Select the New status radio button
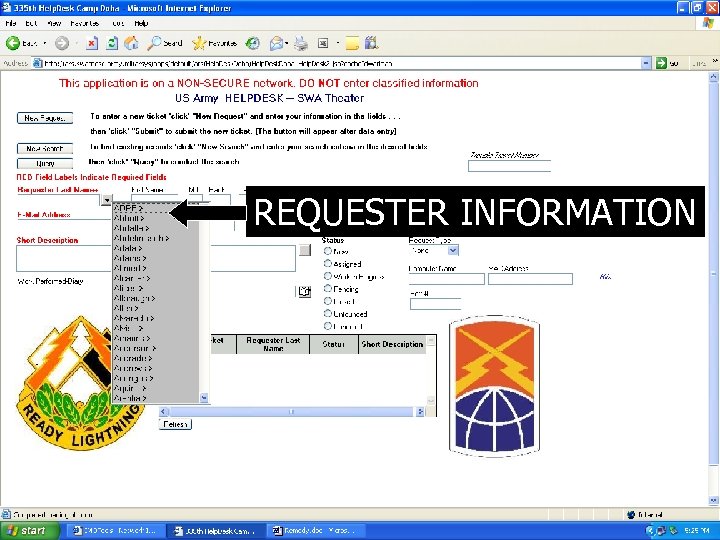 point(328,251)
